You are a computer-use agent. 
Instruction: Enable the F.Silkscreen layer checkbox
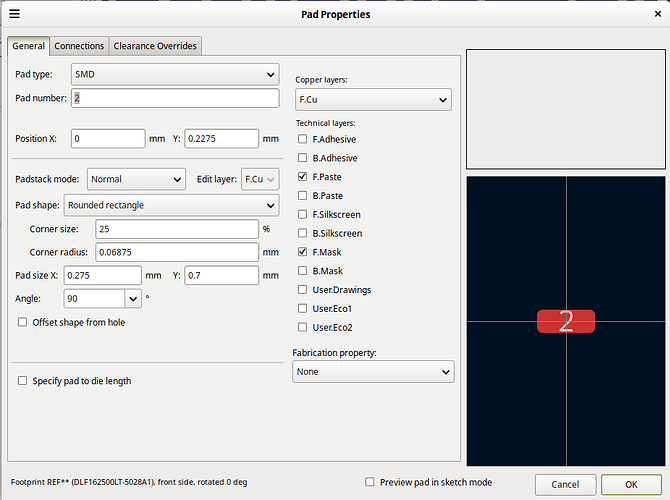pos(303,215)
